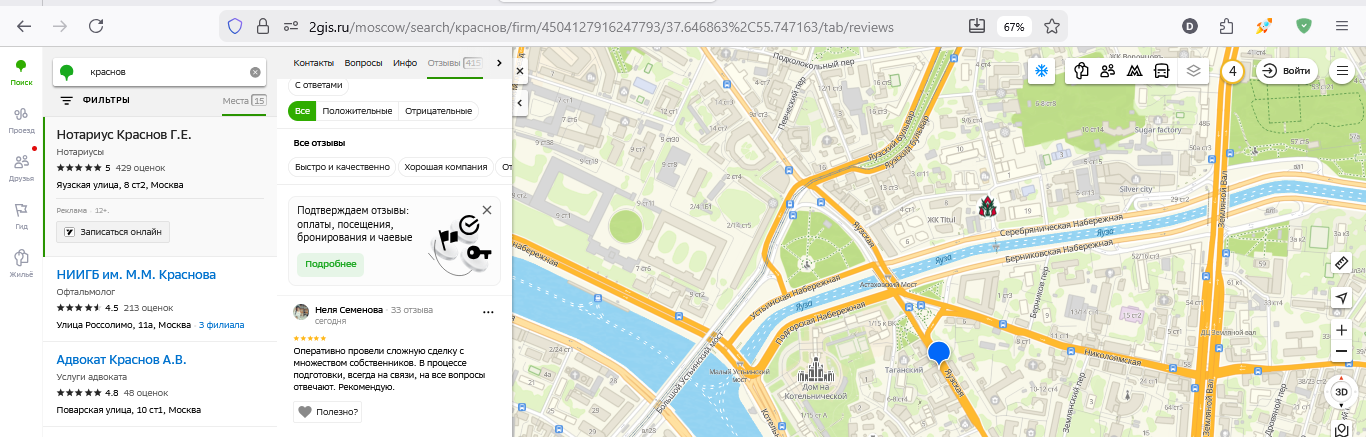The width and height of the screenshot is (1366, 437).
Task: Open Нотариус Краснов Г.Е. listing
Action: [124, 134]
